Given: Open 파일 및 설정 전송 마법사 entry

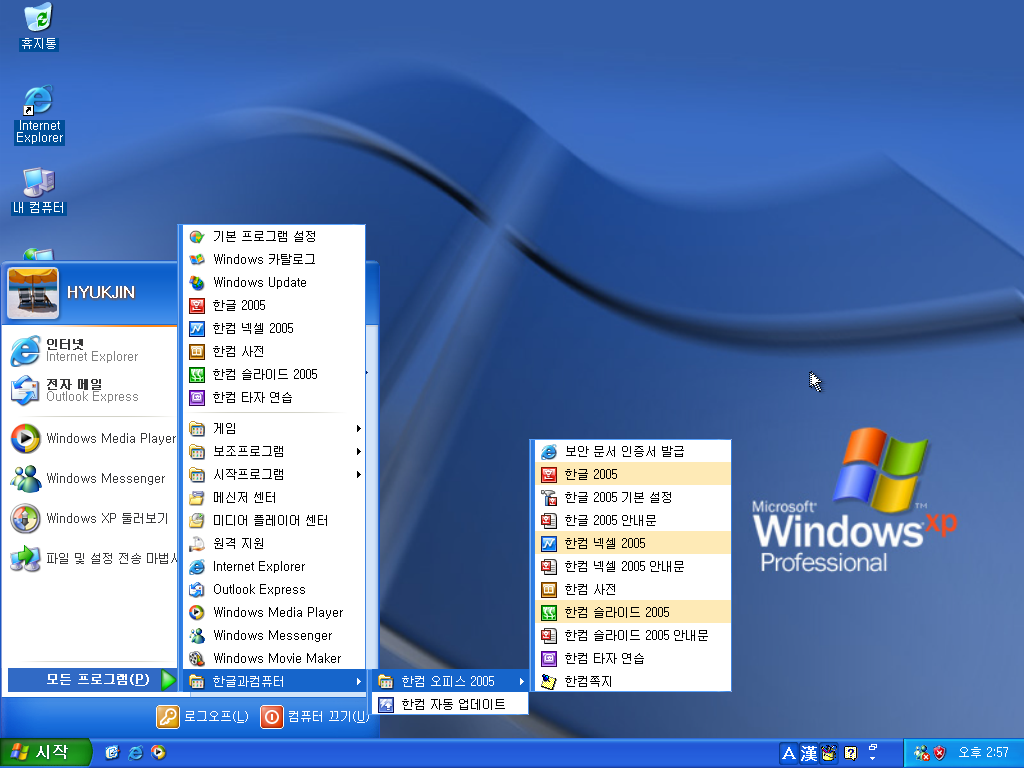Looking at the screenshot, I should (x=91, y=558).
